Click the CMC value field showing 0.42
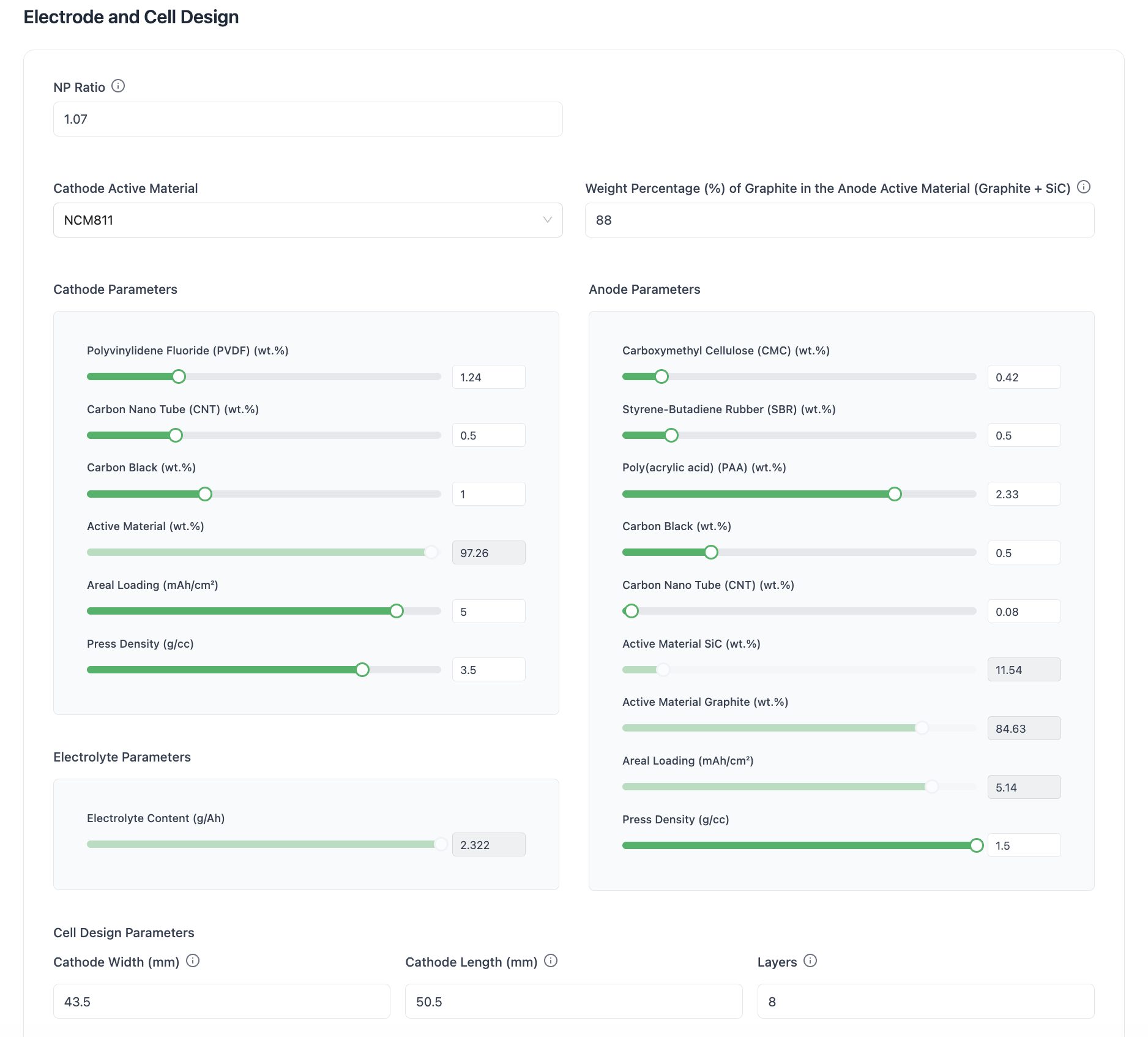The width and height of the screenshot is (1148, 1037). (1024, 377)
